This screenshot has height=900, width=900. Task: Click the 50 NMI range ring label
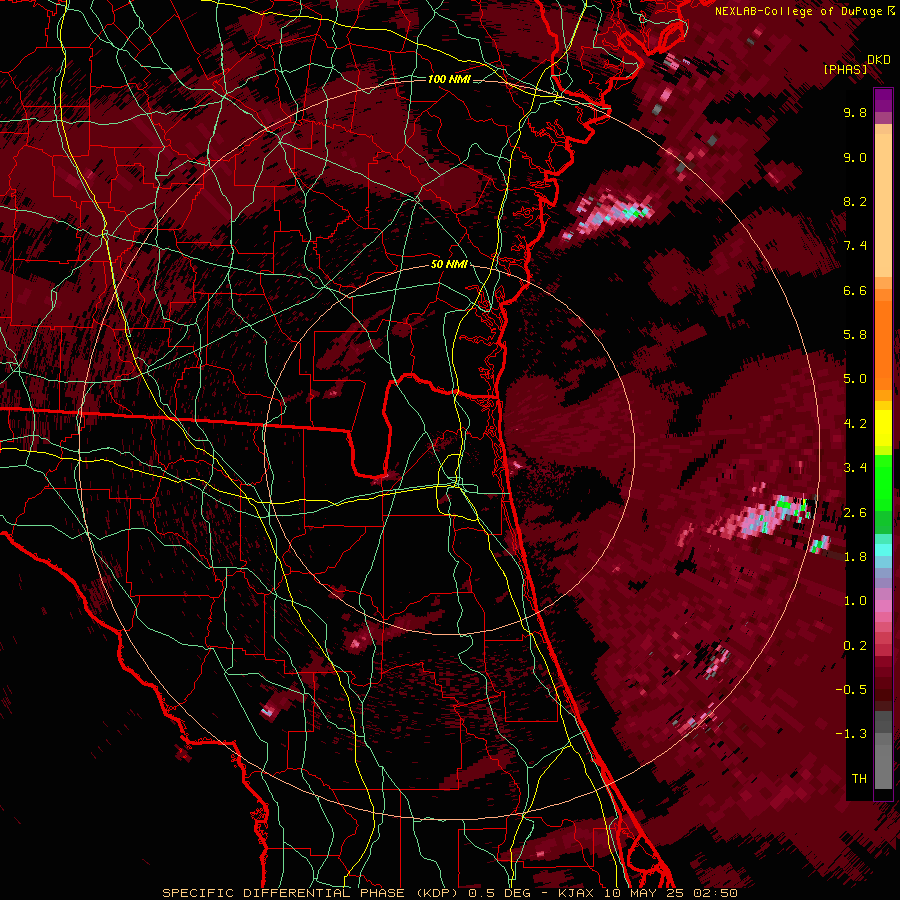449,264
